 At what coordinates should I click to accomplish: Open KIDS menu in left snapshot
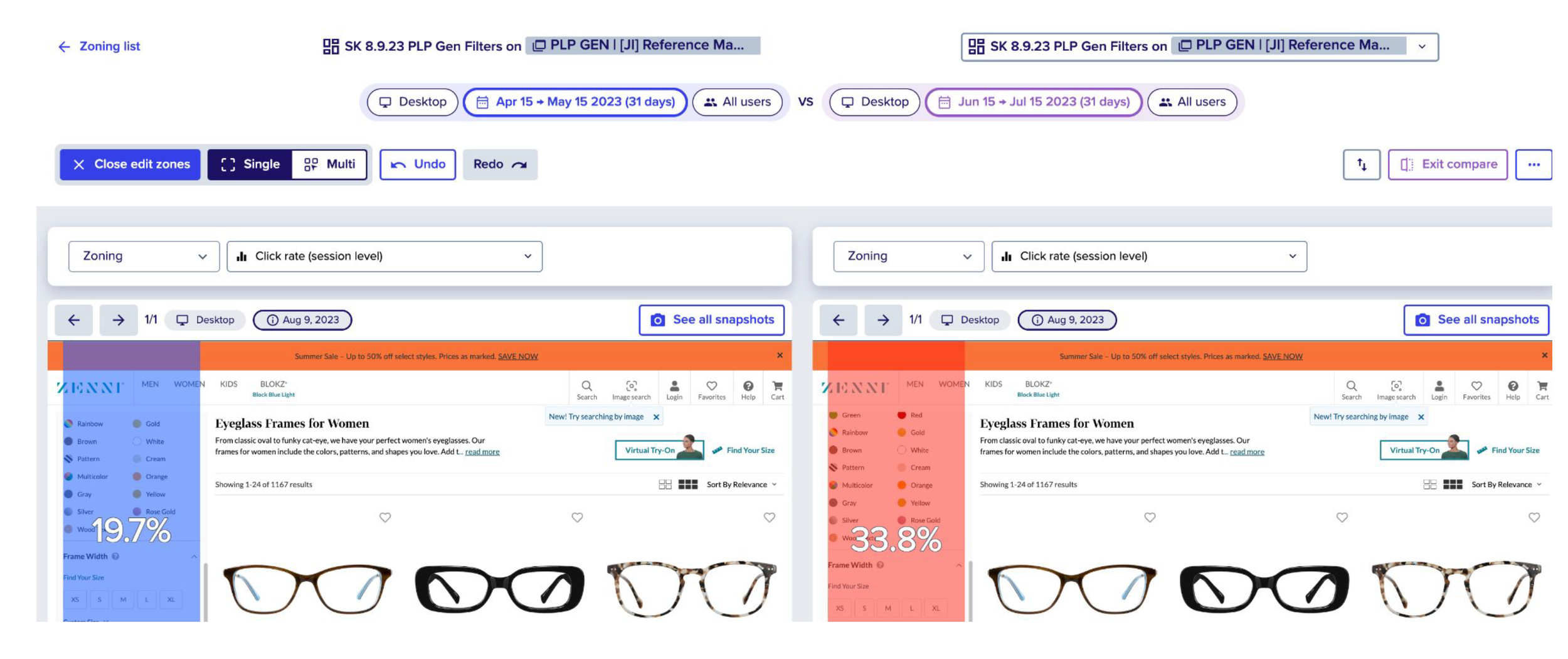(228, 384)
